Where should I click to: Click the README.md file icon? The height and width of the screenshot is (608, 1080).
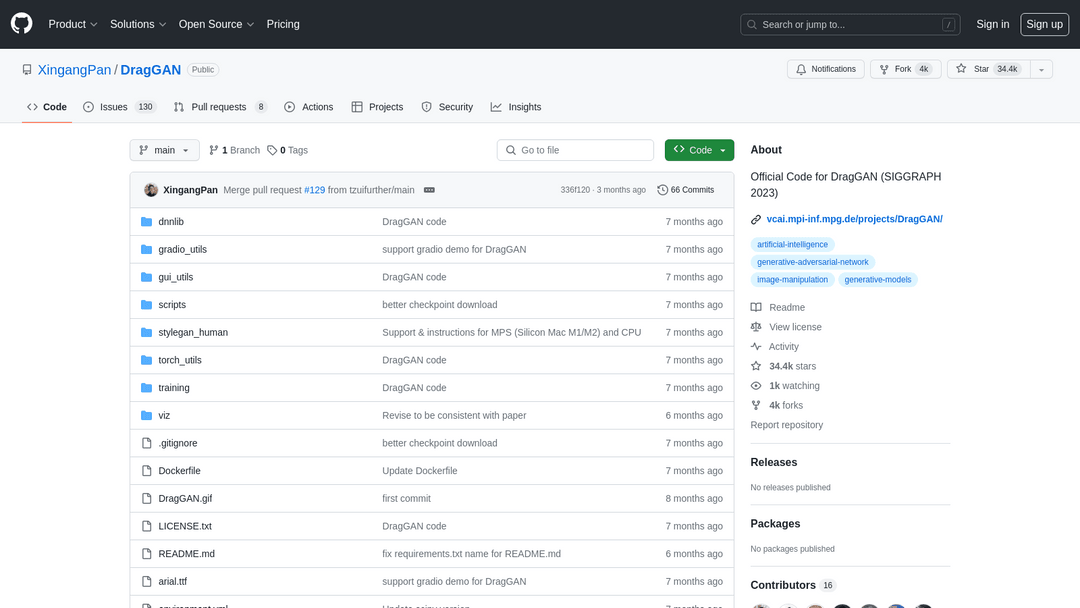146,554
